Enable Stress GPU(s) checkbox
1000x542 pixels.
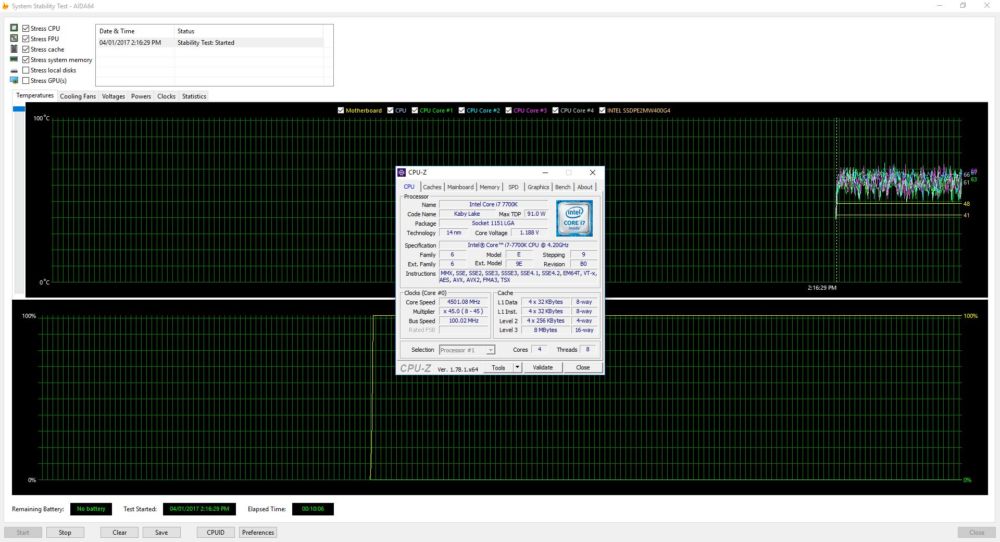coord(26,80)
